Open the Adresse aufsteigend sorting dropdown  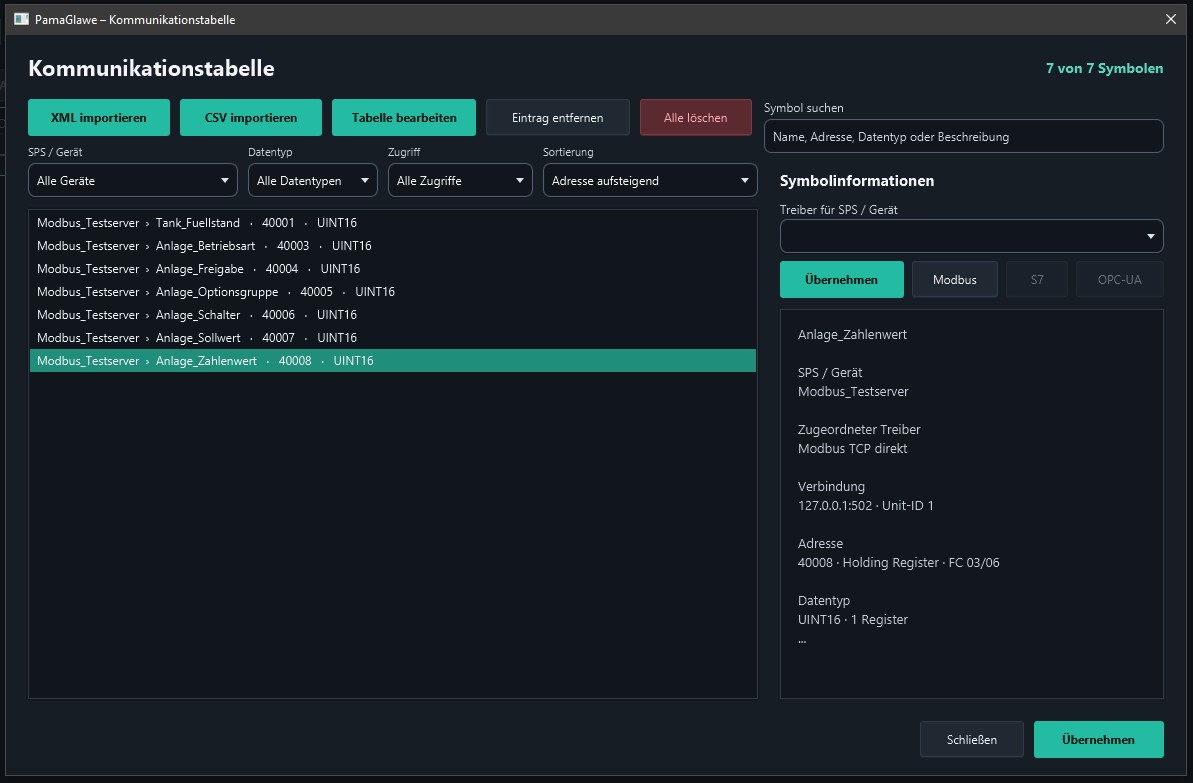tap(651, 181)
